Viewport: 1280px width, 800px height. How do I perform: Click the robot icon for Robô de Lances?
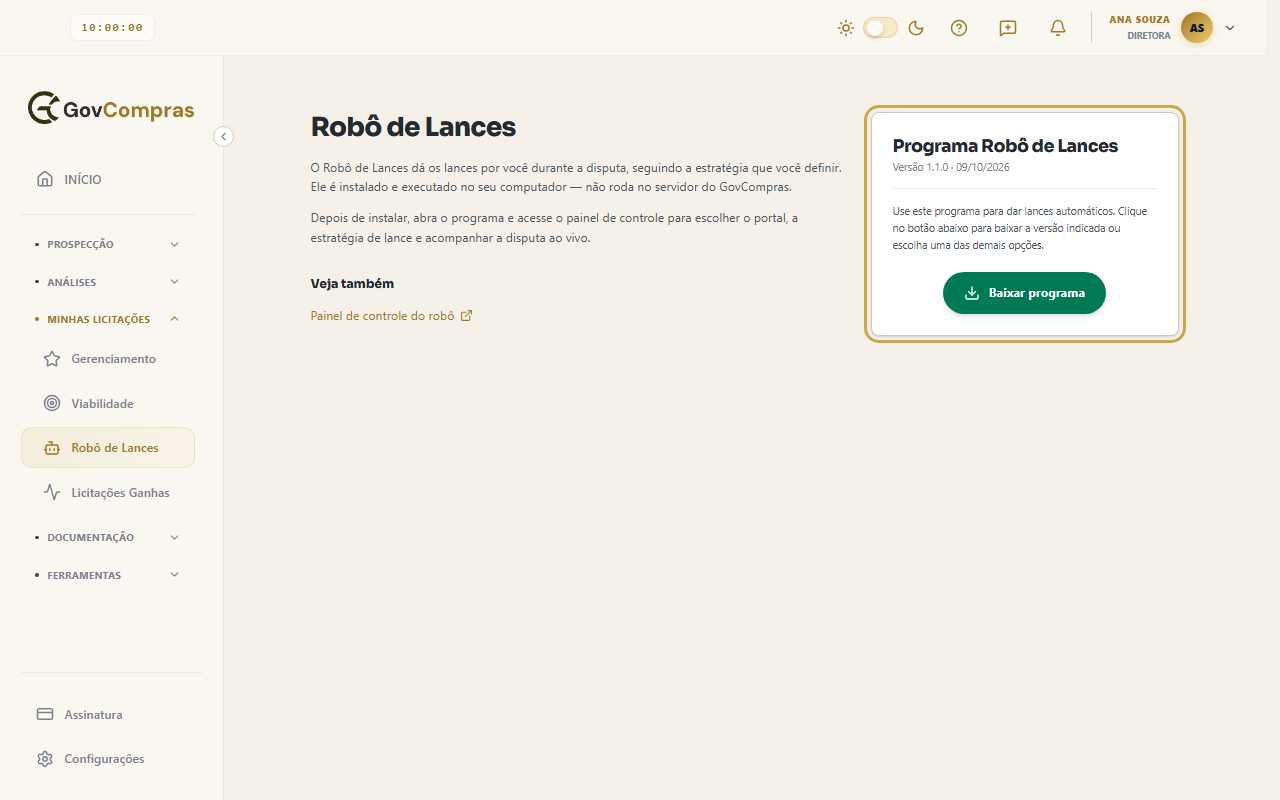pyautogui.click(x=52, y=448)
